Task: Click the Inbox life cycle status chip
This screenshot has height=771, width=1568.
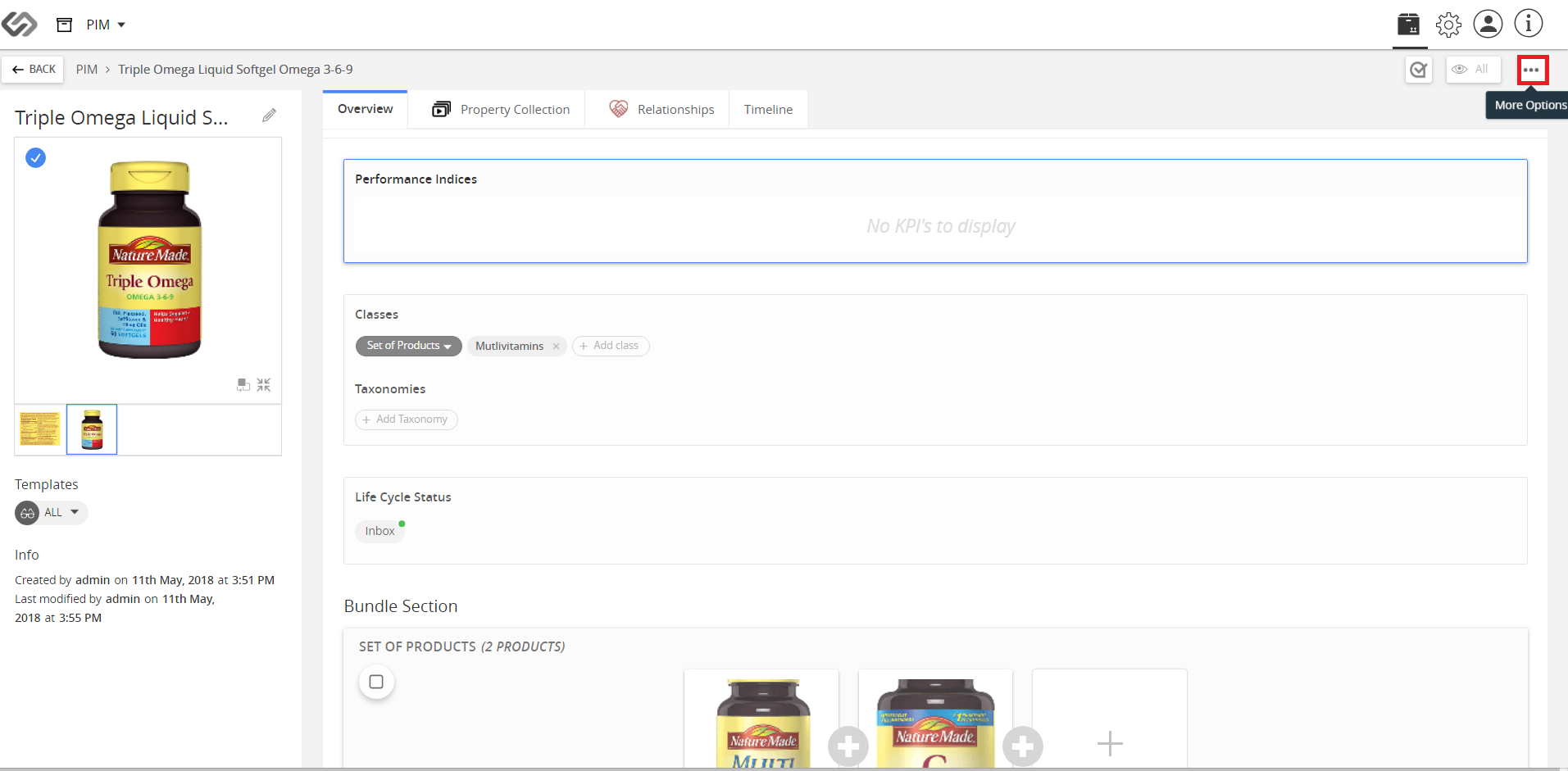Action: pos(380,531)
